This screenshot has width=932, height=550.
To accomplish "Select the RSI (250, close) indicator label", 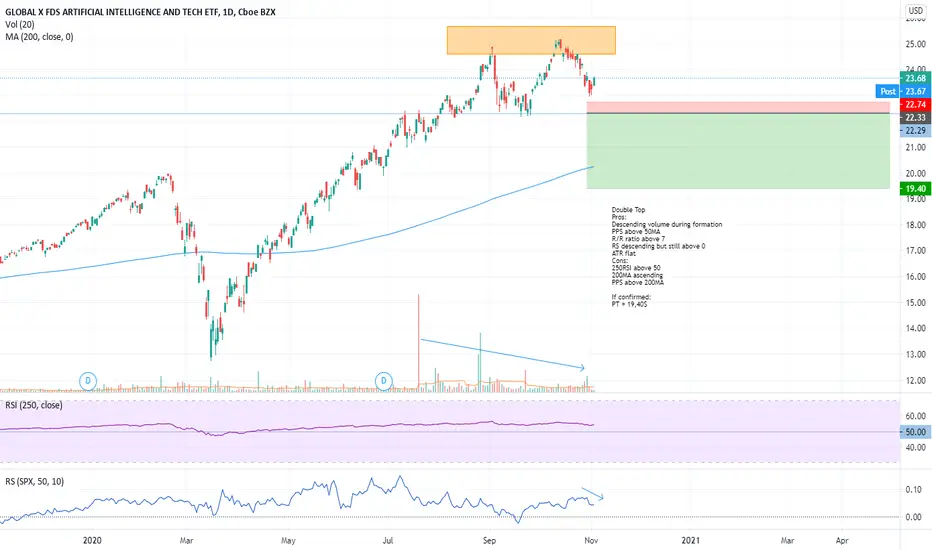I will pos(34,405).
